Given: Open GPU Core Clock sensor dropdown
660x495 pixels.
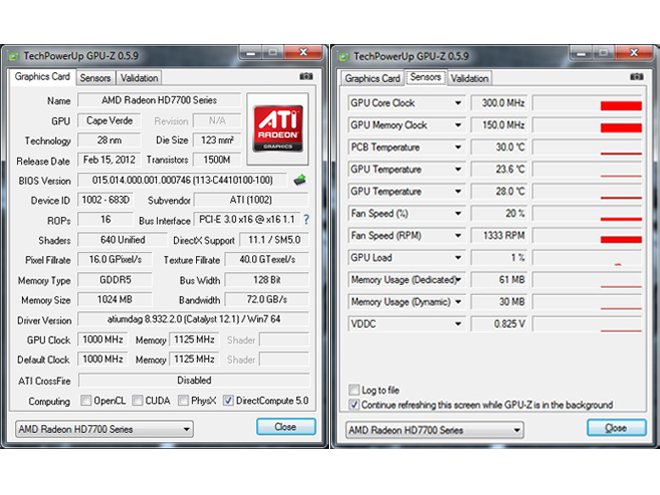Looking at the screenshot, I should click(x=458, y=103).
